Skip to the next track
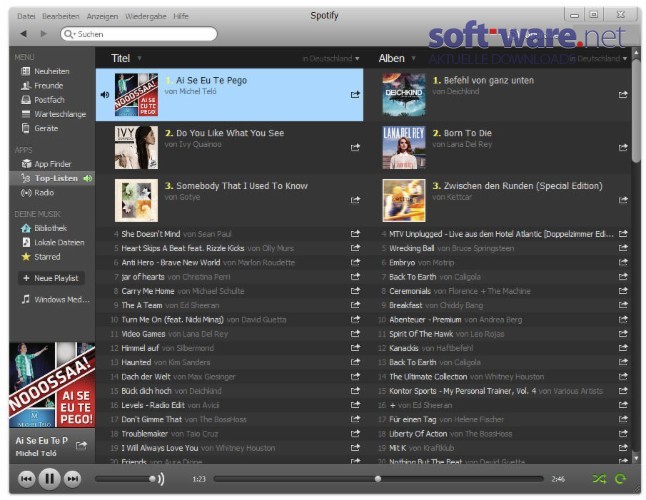Viewport: 646px width, 500px height. [x=73, y=479]
